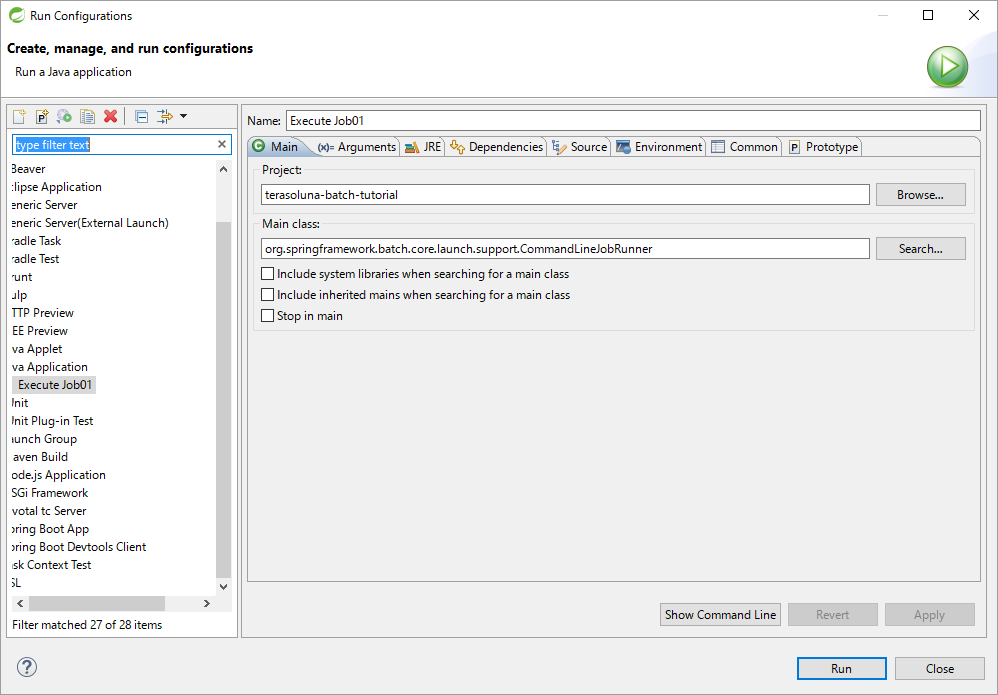The width and height of the screenshot is (998, 695).
Task: Duplicate the selected launch configuration
Action: point(88,117)
